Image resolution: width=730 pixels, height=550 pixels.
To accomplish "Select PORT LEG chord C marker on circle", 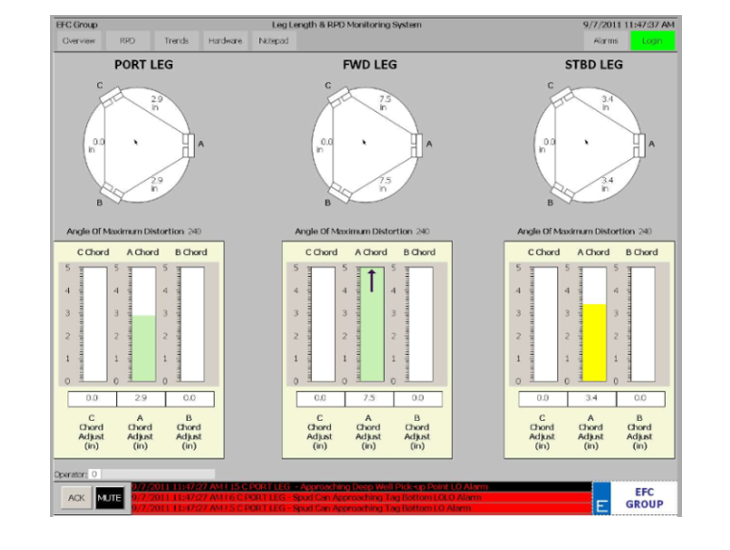I will (x=112, y=97).
